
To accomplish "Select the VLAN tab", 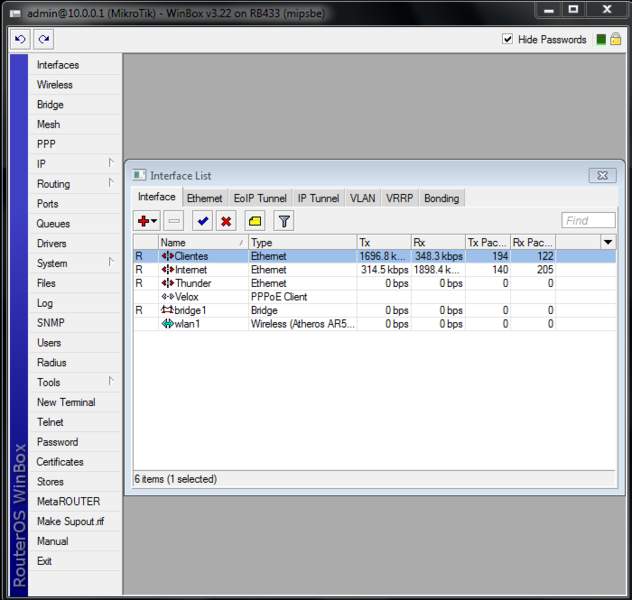I will tap(362, 198).
